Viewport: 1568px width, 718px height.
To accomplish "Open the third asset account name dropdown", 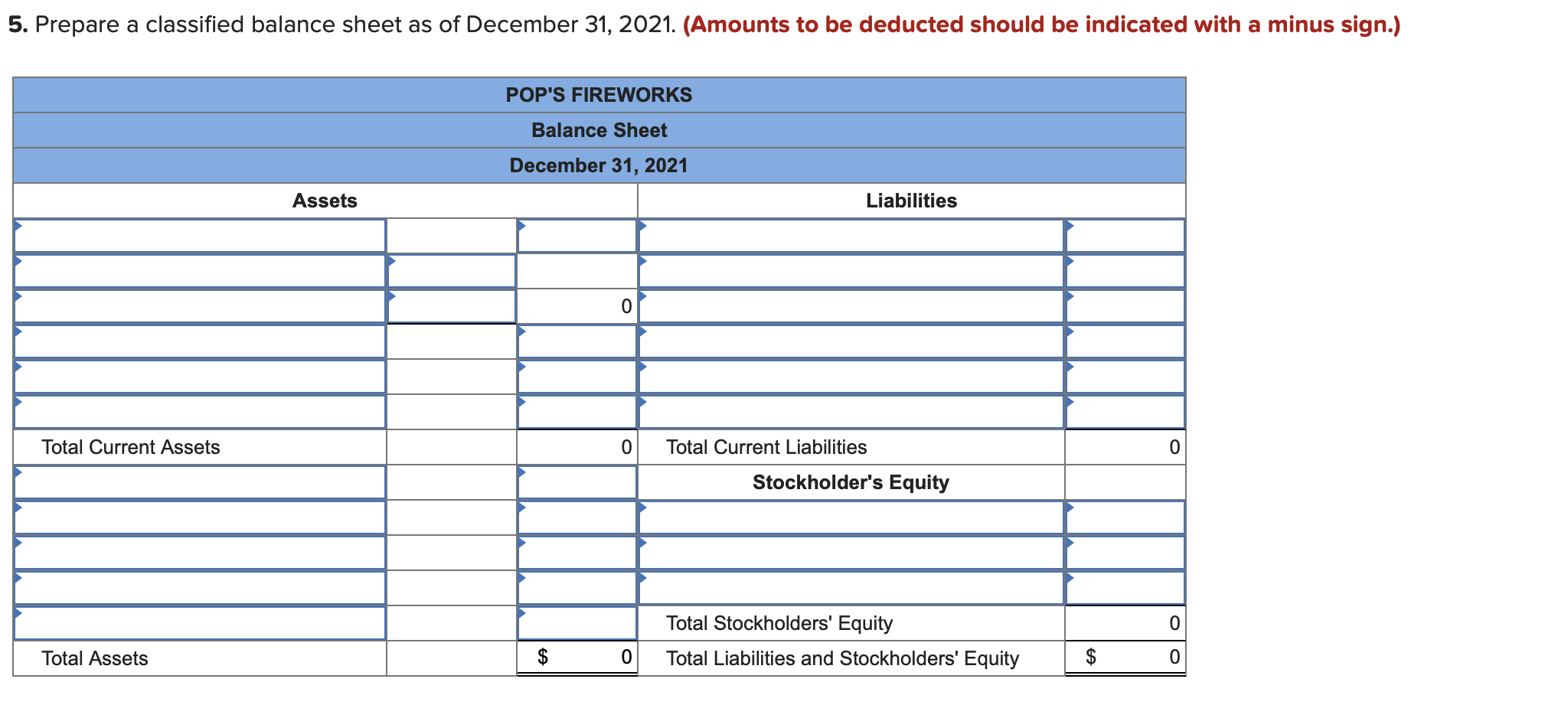I will pyautogui.click(x=200, y=306).
